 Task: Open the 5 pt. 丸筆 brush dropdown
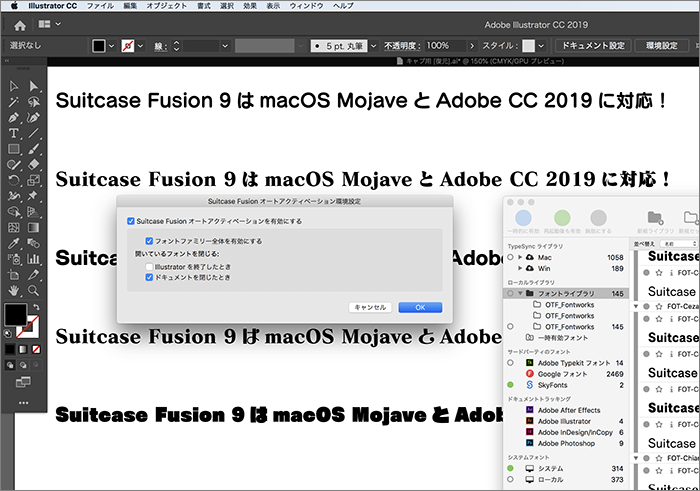pos(374,46)
